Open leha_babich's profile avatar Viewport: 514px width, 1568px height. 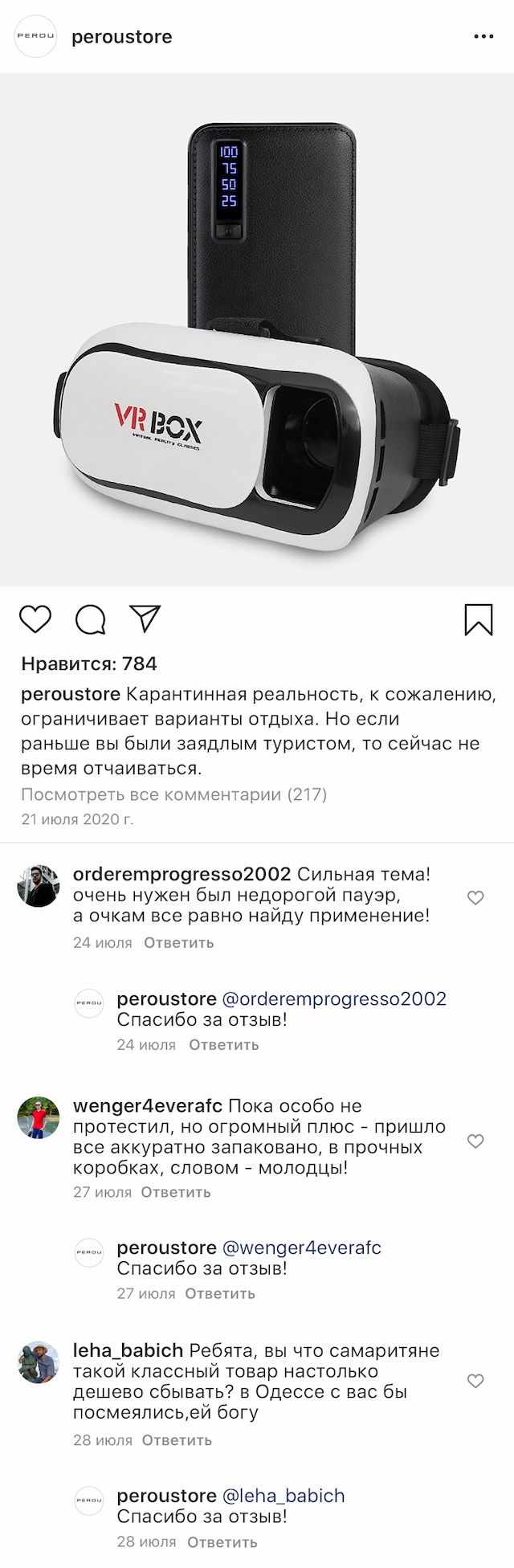pyautogui.click(x=39, y=1362)
